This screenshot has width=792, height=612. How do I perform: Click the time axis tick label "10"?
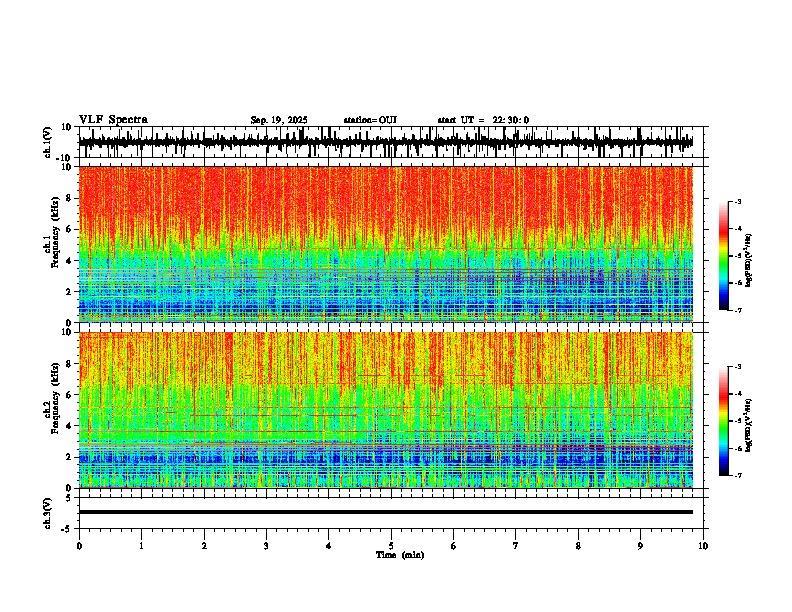click(703, 546)
